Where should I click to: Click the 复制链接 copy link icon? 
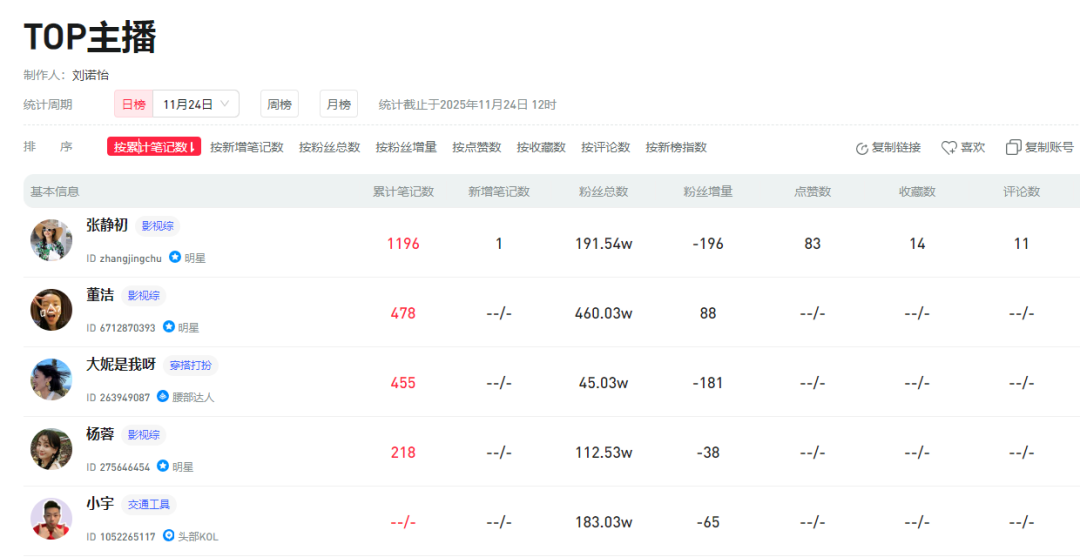(x=862, y=148)
